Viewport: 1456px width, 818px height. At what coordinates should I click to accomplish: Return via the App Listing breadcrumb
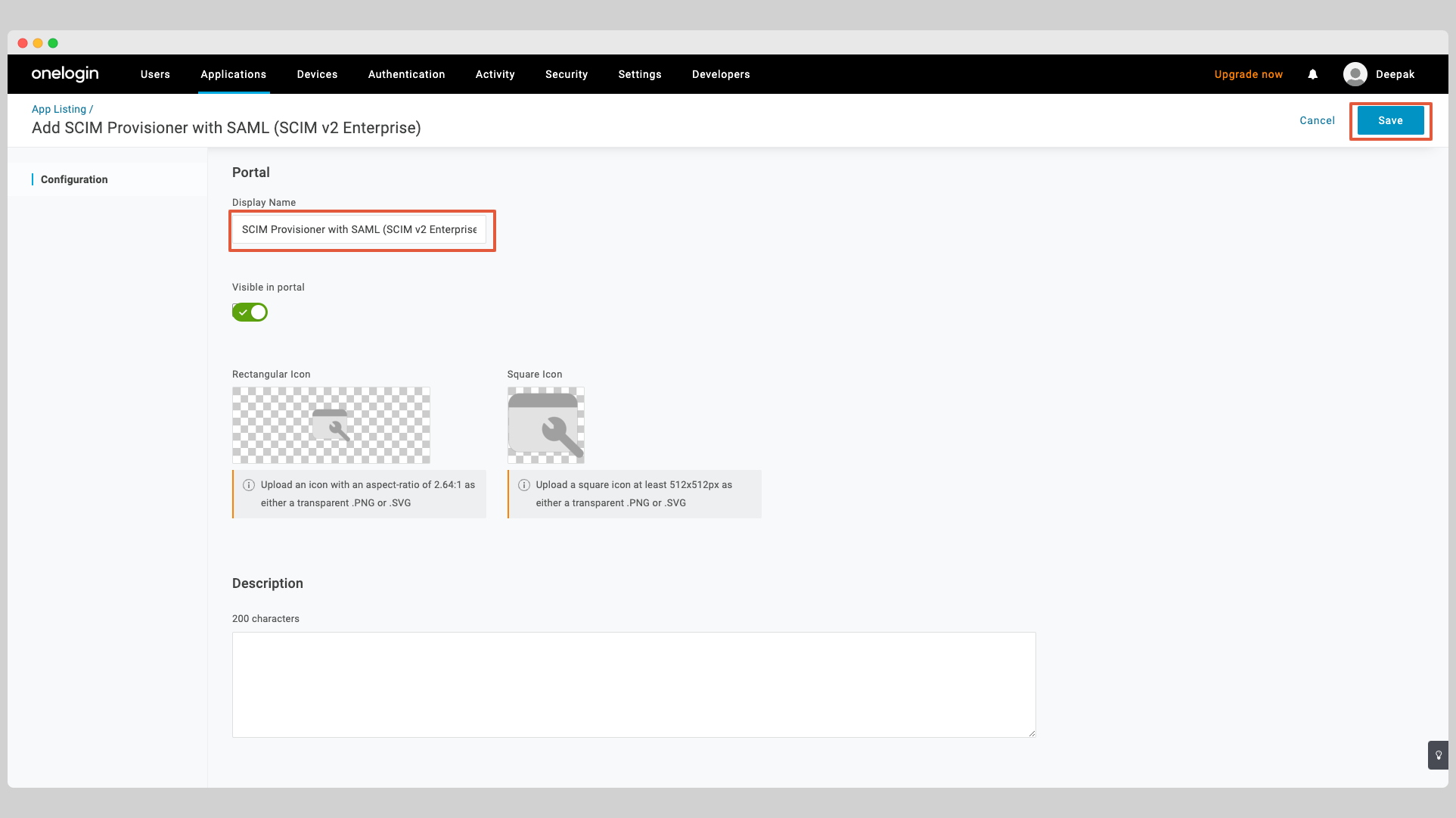[58, 108]
